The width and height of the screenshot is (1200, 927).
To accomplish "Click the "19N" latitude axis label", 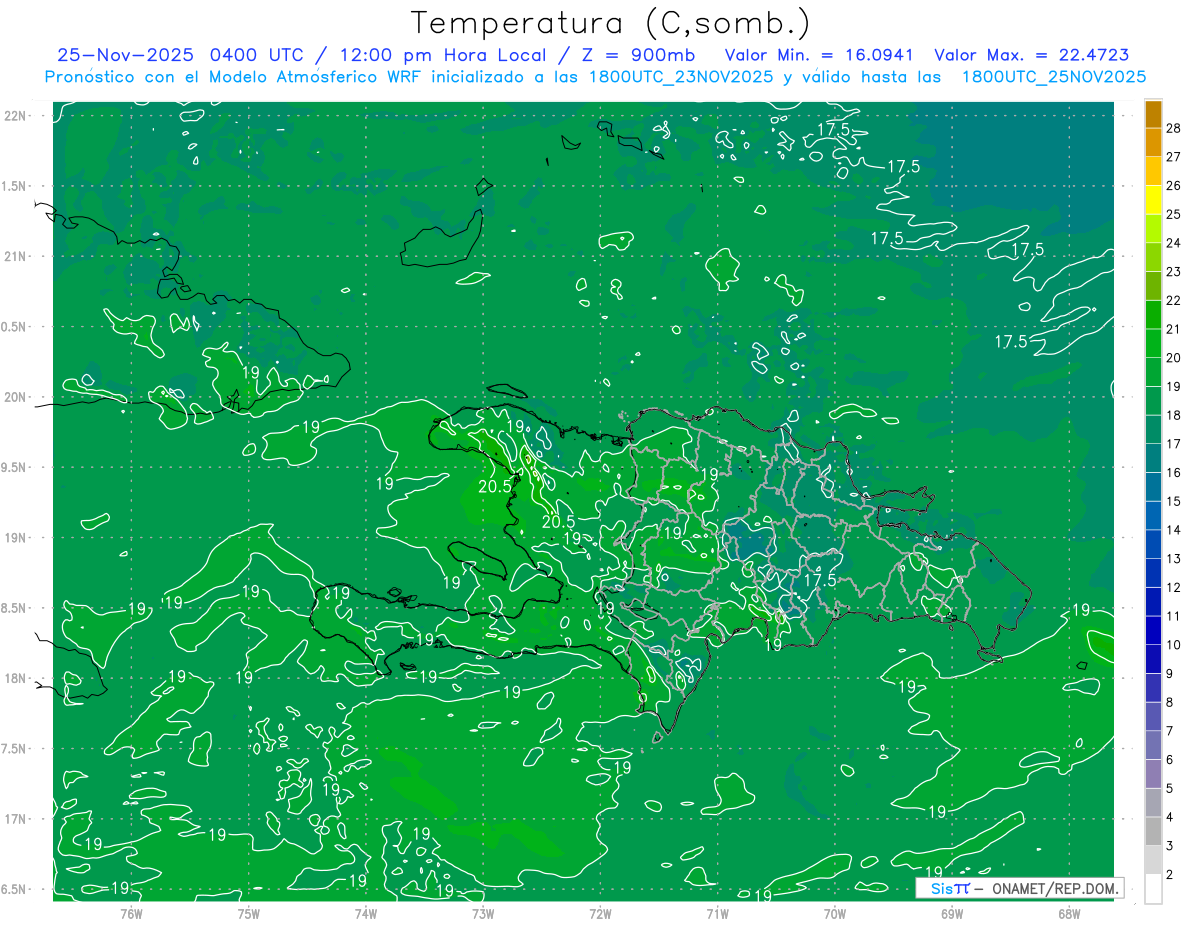I will (x=14, y=538).
